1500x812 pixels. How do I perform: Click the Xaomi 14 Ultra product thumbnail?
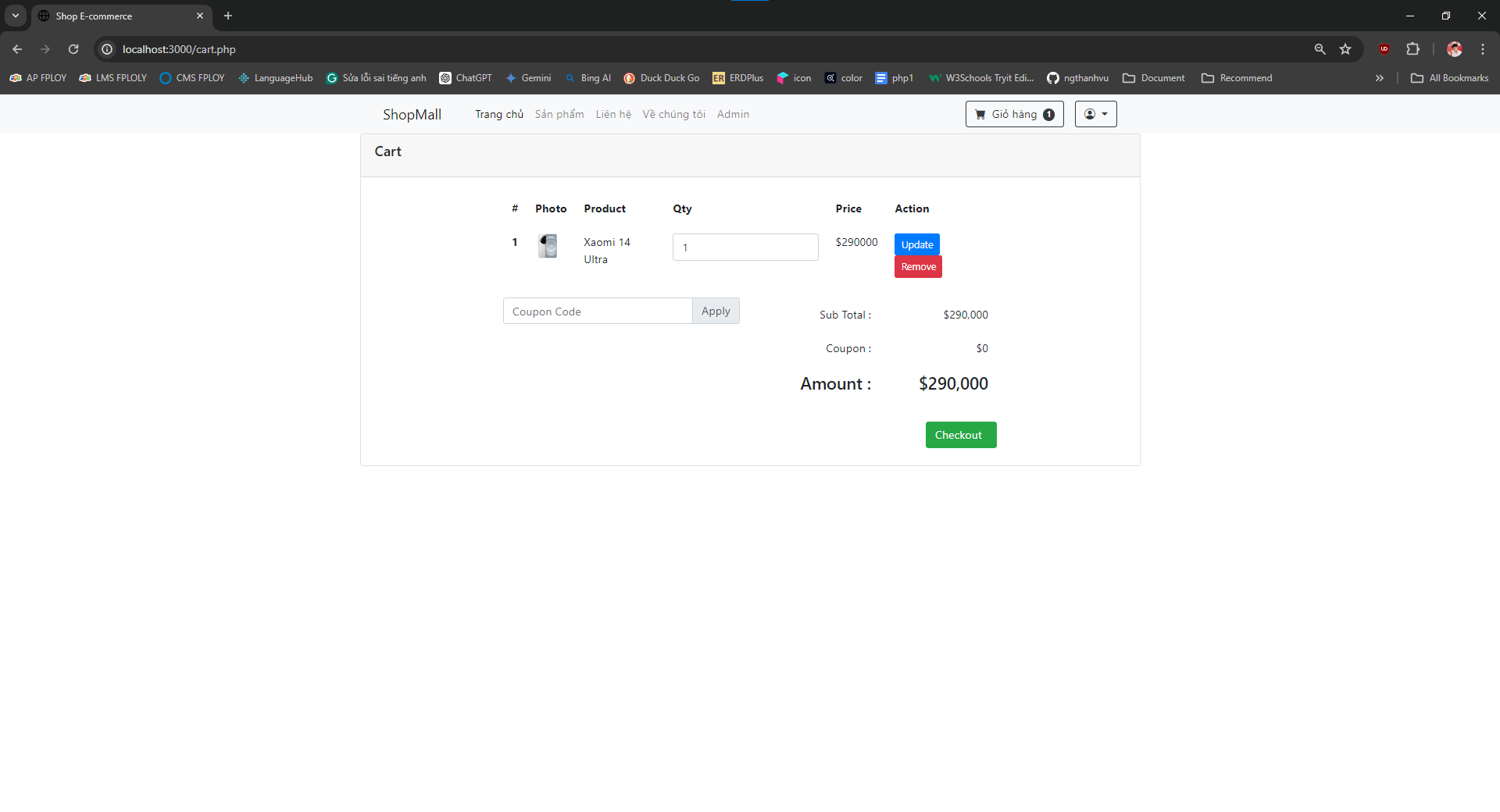(x=548, y=246)
